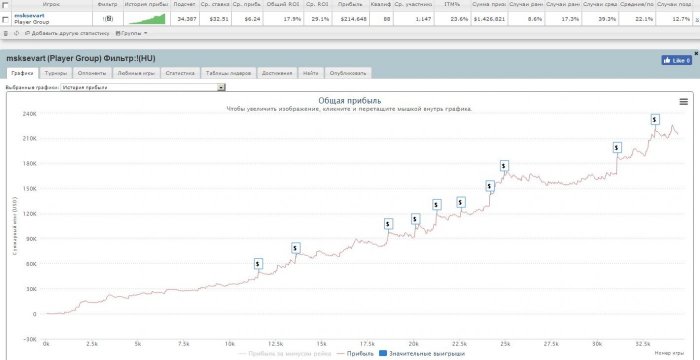The width and height of the screenshot is (700, 360).
Task: Open the HU filter icon in the msksevart row
Action: tap(108, 19)
